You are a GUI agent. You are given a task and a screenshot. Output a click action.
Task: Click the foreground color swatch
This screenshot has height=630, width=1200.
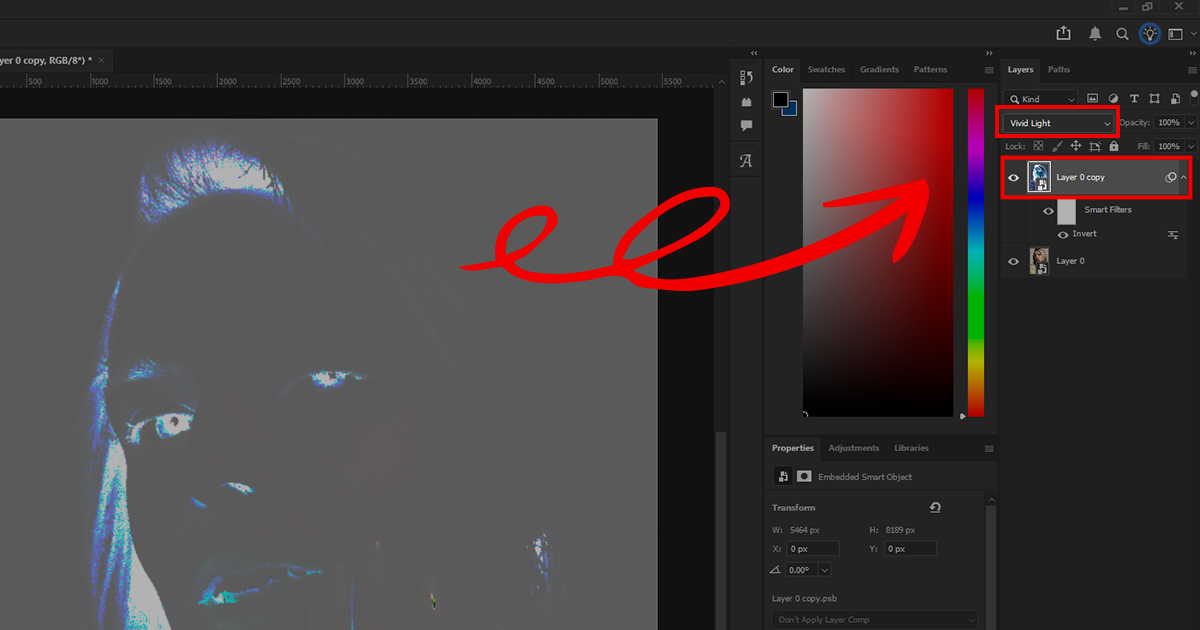(x=780, y=99)
